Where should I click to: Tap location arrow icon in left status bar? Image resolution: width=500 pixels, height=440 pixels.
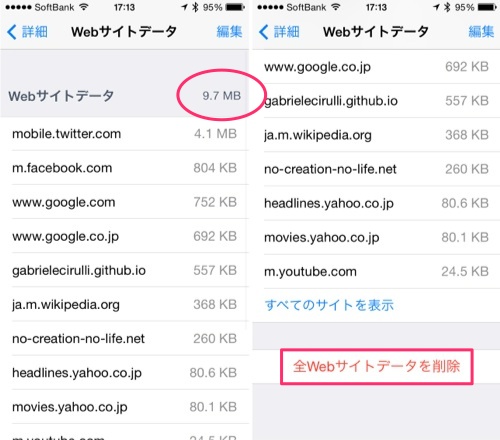[x=184, y=7]
